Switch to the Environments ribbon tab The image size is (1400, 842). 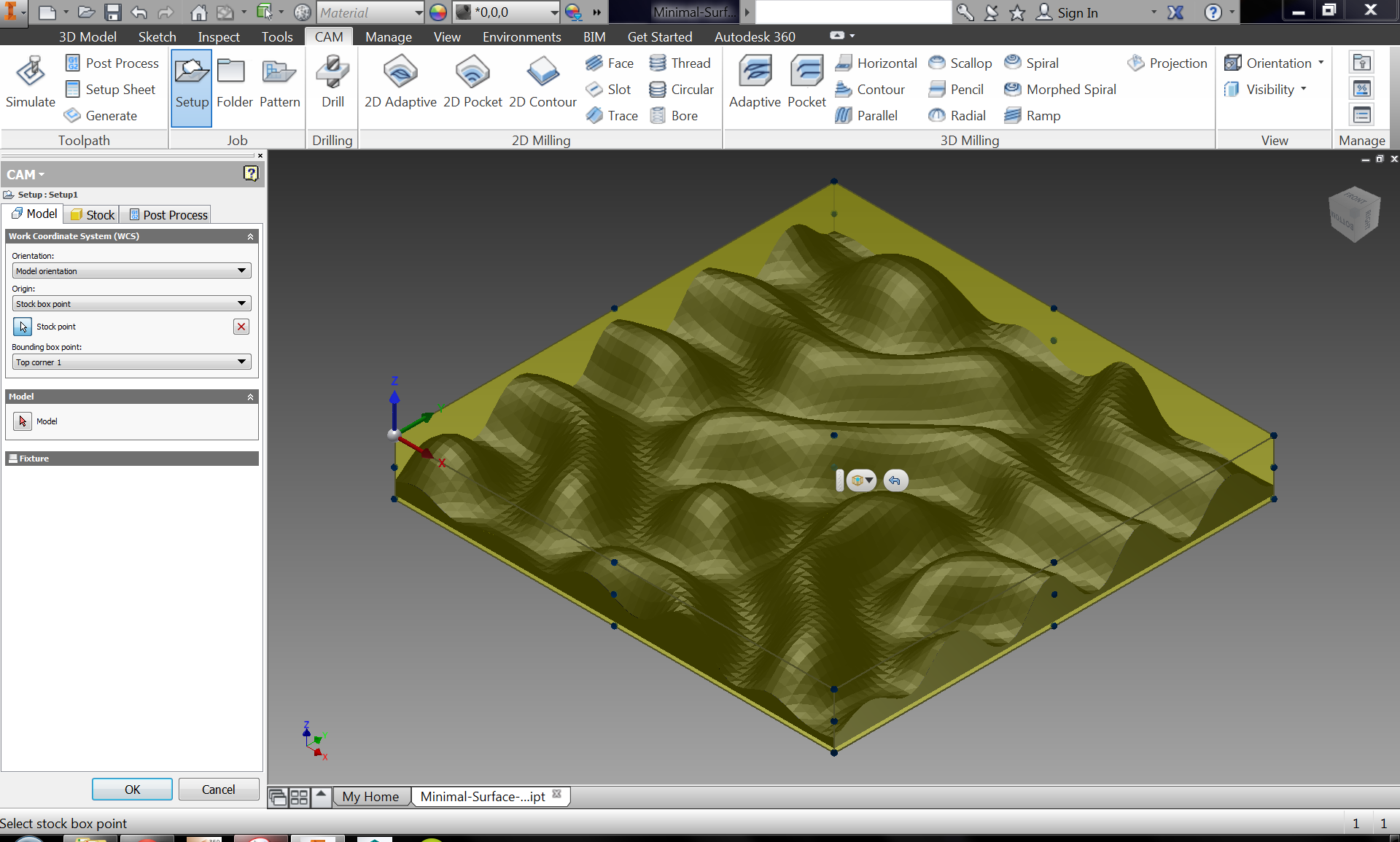(522, 36)
